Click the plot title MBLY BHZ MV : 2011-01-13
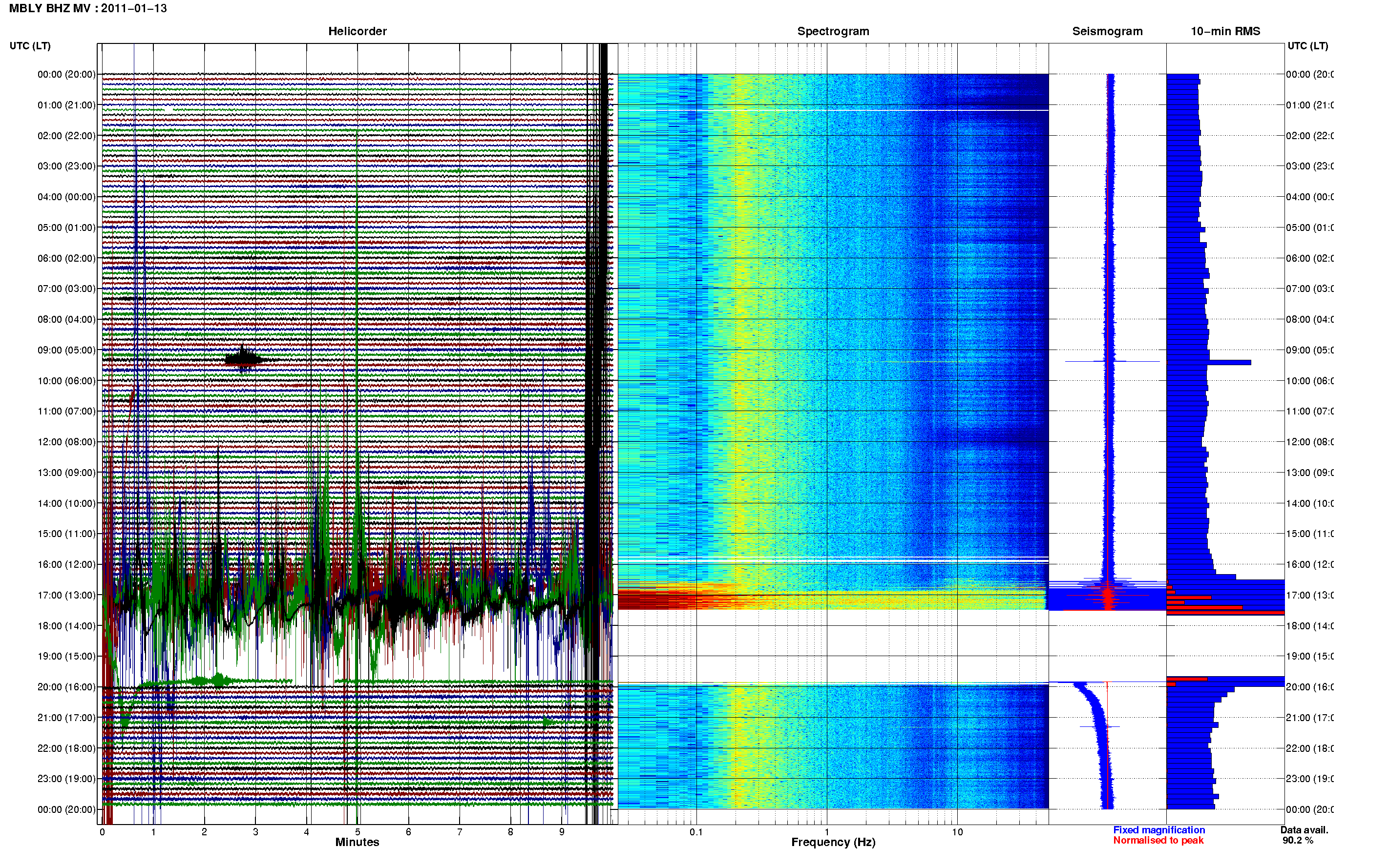The height and width of the screenshot is (868, 1389). [x=88, y=9]
